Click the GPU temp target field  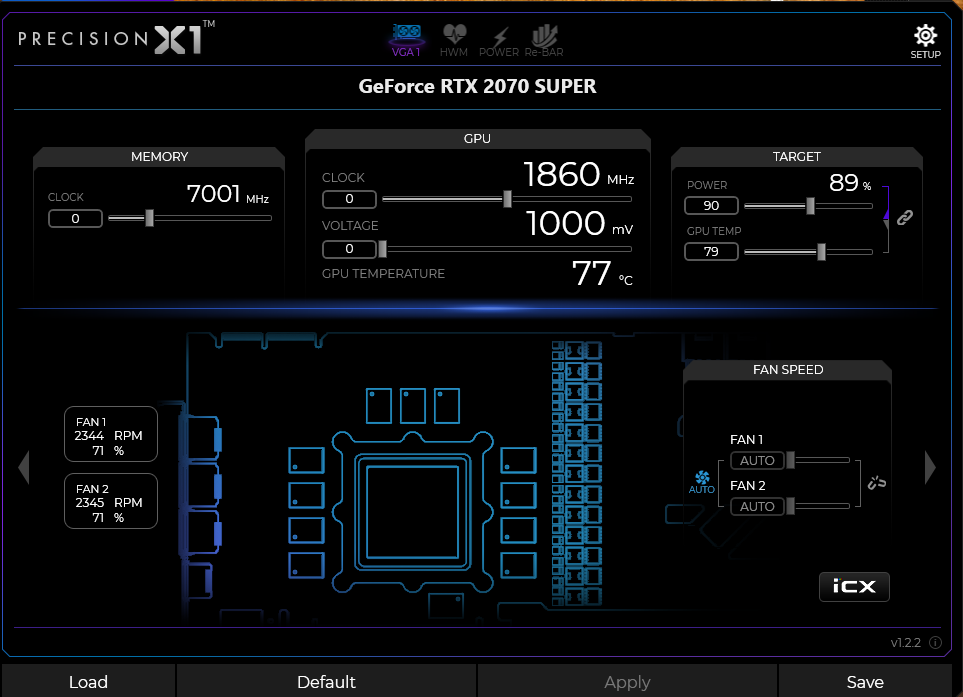[711, 252]
